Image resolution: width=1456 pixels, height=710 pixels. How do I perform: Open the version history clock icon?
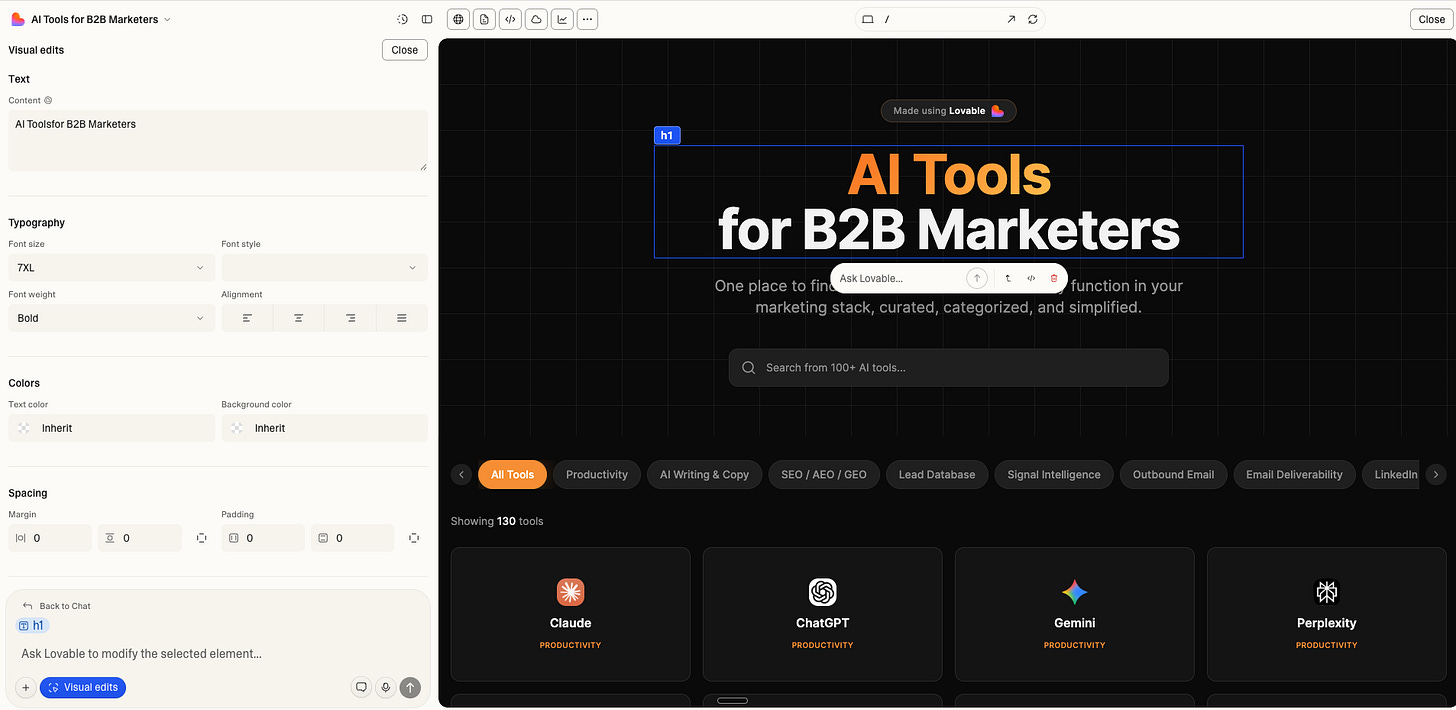(402, 19)
